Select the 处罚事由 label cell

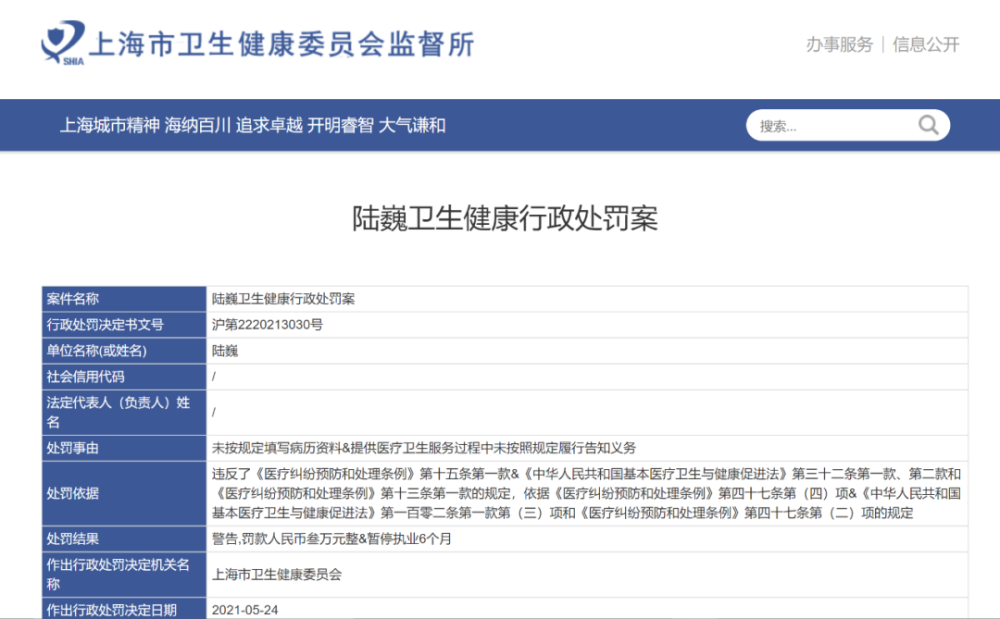(124, 449)
